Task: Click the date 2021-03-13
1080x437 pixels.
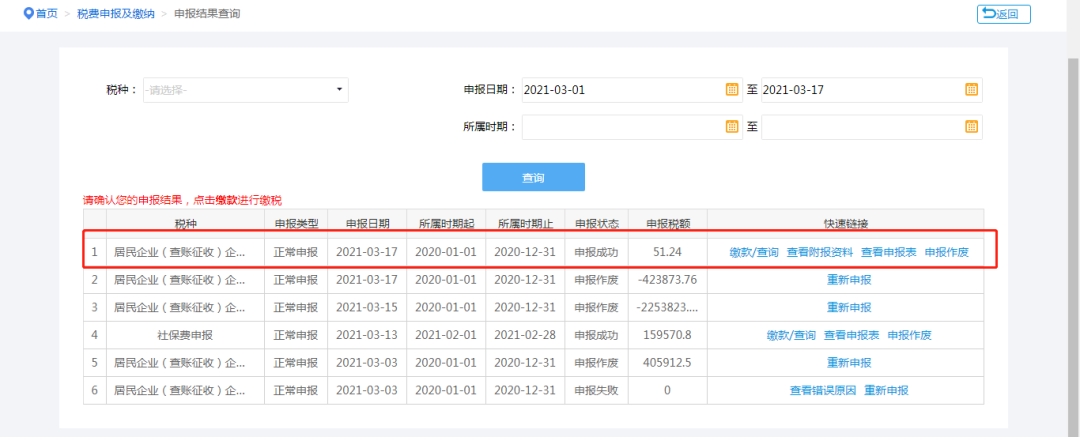Action: pyautogui.click(x=367, y=336)
